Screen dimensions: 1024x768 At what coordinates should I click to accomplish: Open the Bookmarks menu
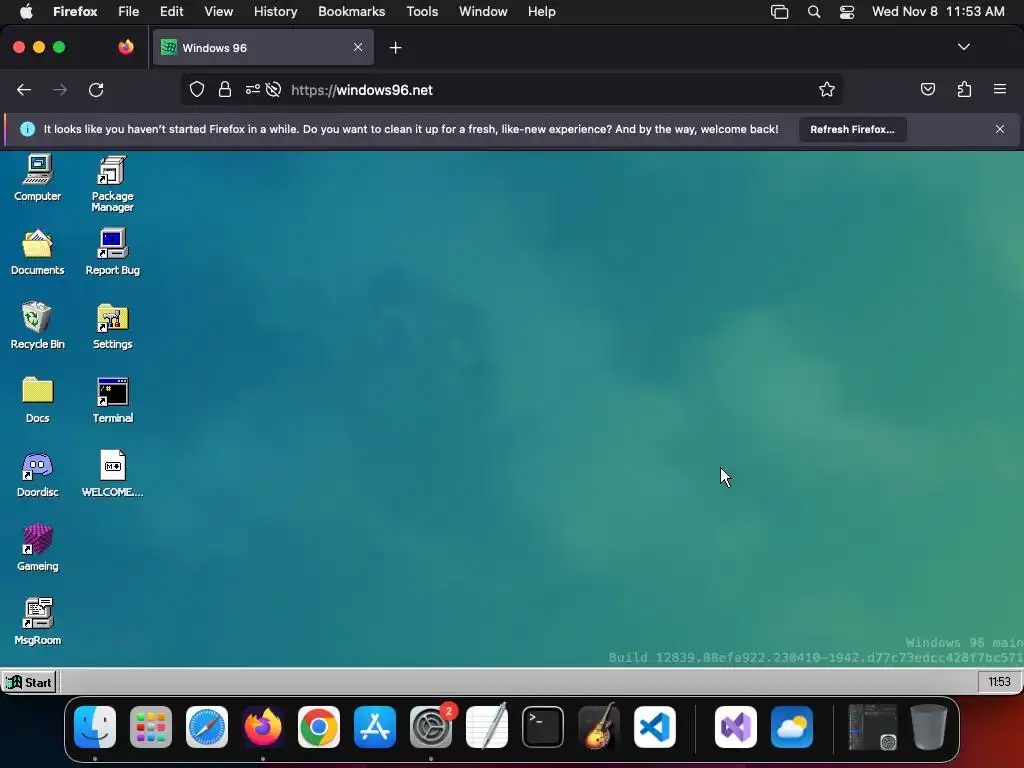(x=351, y=12)
